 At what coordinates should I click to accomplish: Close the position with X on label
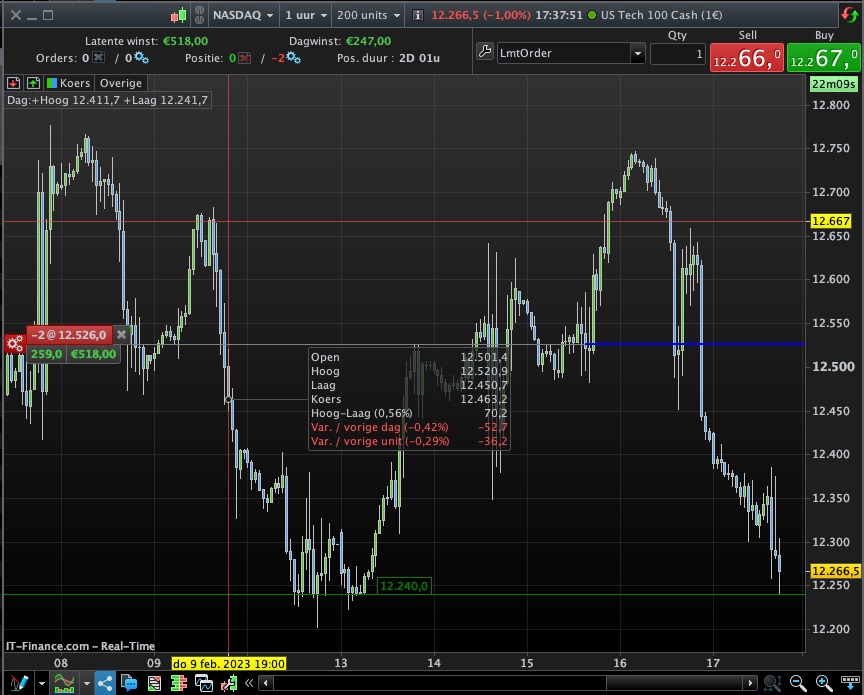121,335
